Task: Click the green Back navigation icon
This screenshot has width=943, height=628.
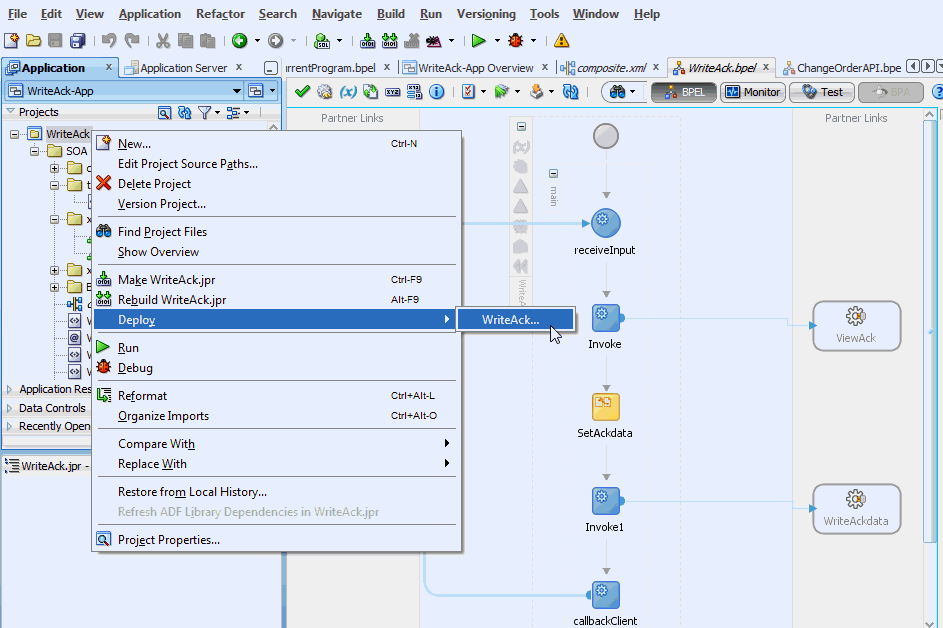Action: (x=239, y=40)
